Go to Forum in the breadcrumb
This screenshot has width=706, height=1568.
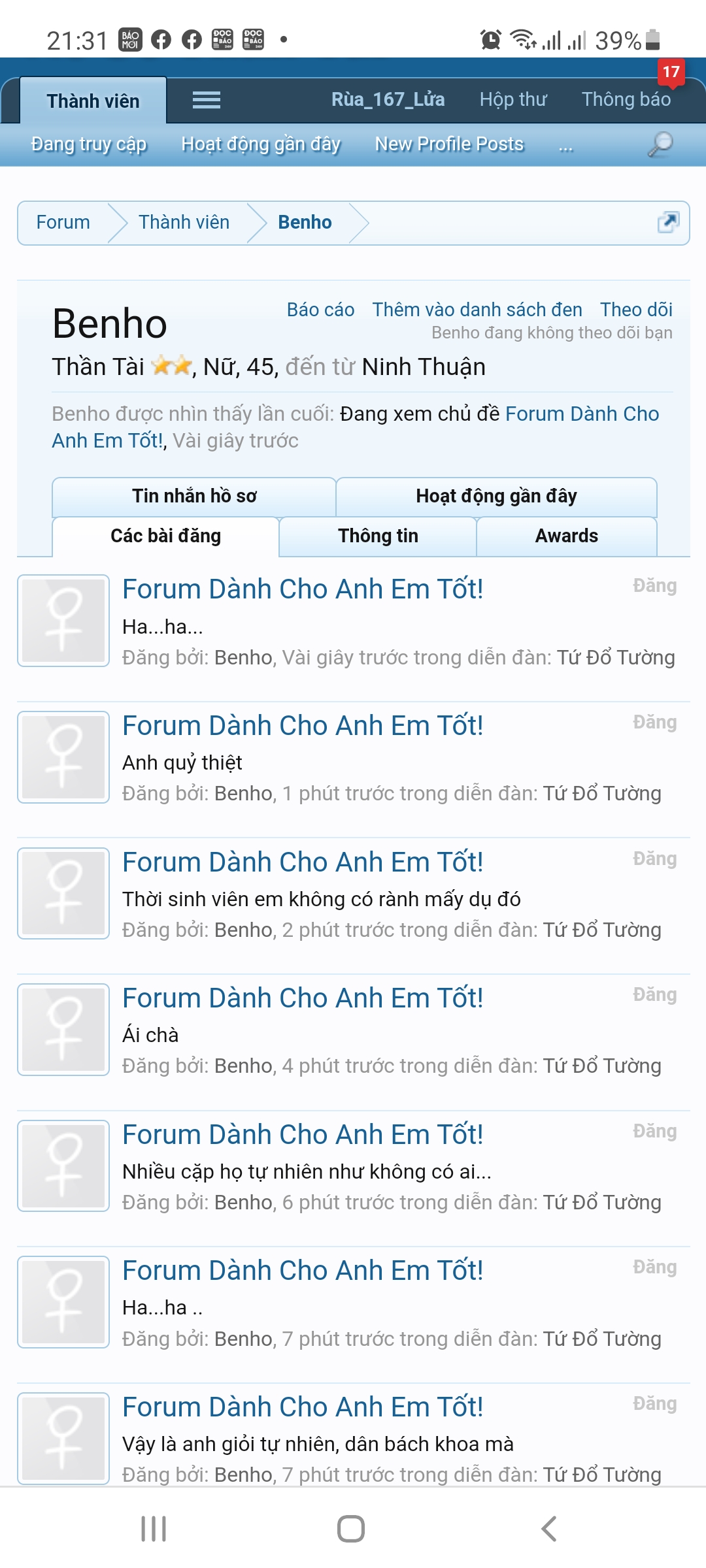click(63, 223)
